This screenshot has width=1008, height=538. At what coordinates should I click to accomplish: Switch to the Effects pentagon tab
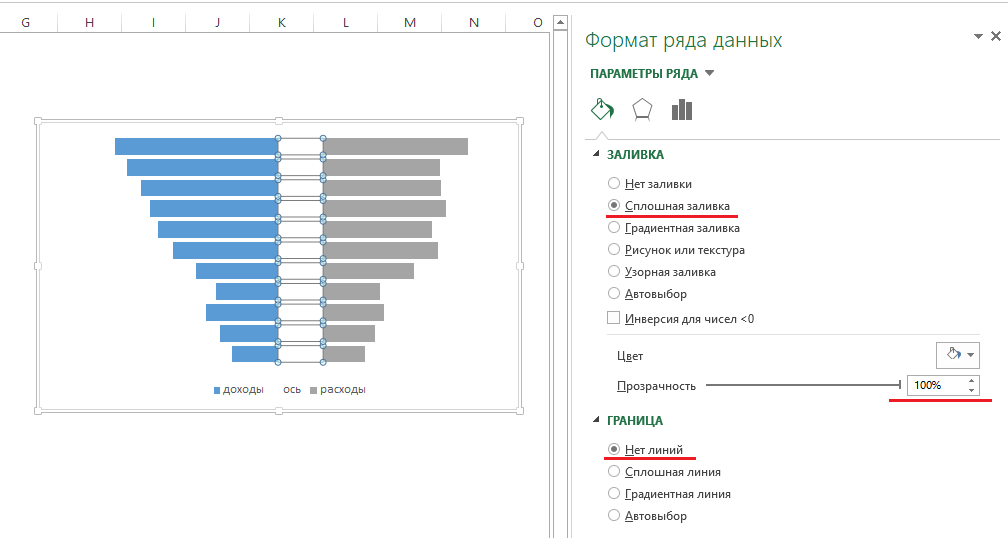click(x=642, y=109)
